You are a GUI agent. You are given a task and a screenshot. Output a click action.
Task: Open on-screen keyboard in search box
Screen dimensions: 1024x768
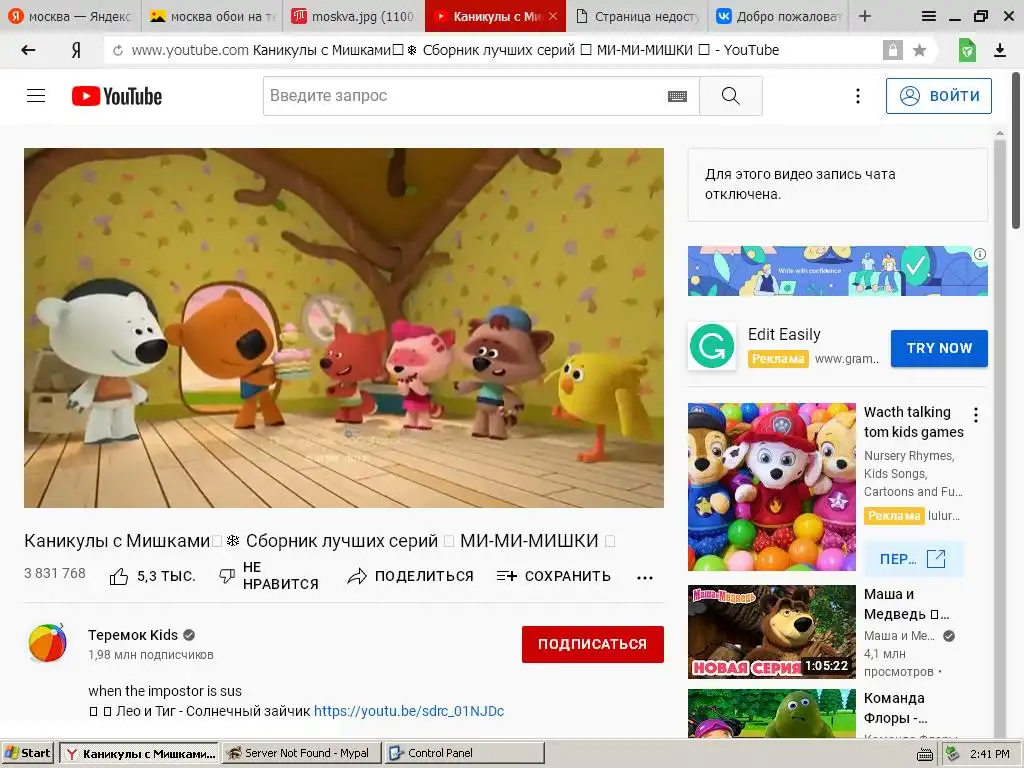[x=677, y=96]
